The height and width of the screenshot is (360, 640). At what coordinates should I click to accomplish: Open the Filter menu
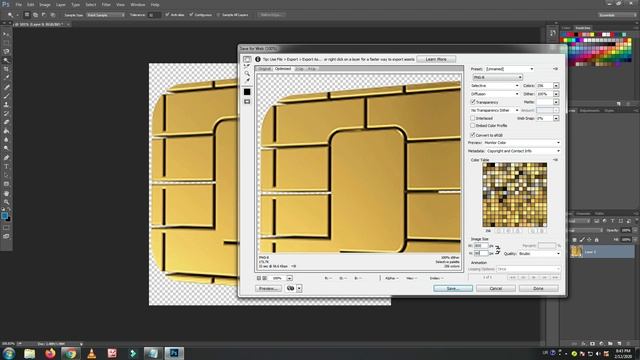click(106, 4)
